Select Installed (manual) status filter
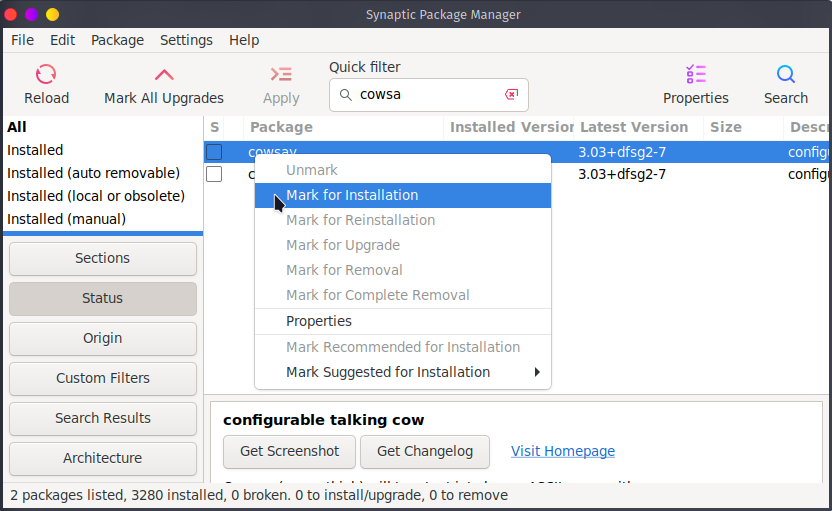Image resolution: width=832 pixels, height=511 pixels. [x=67, y=219]
